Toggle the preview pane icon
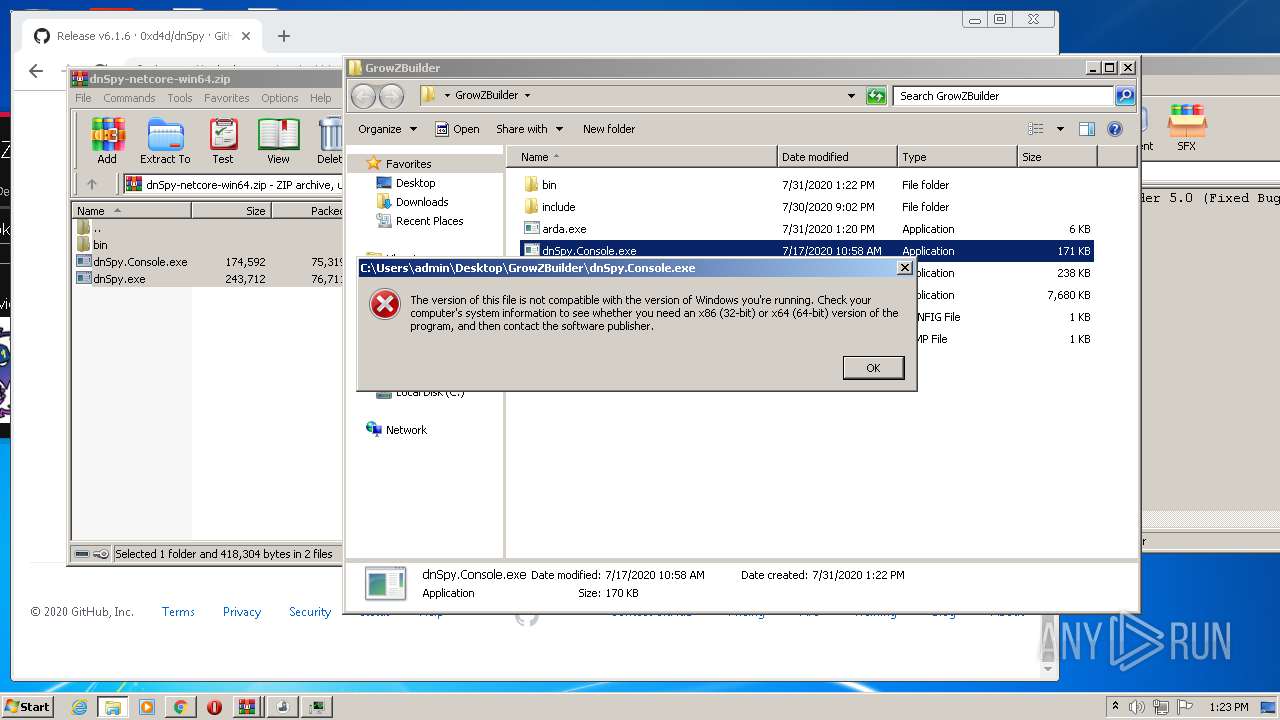 coord(1087,129)
